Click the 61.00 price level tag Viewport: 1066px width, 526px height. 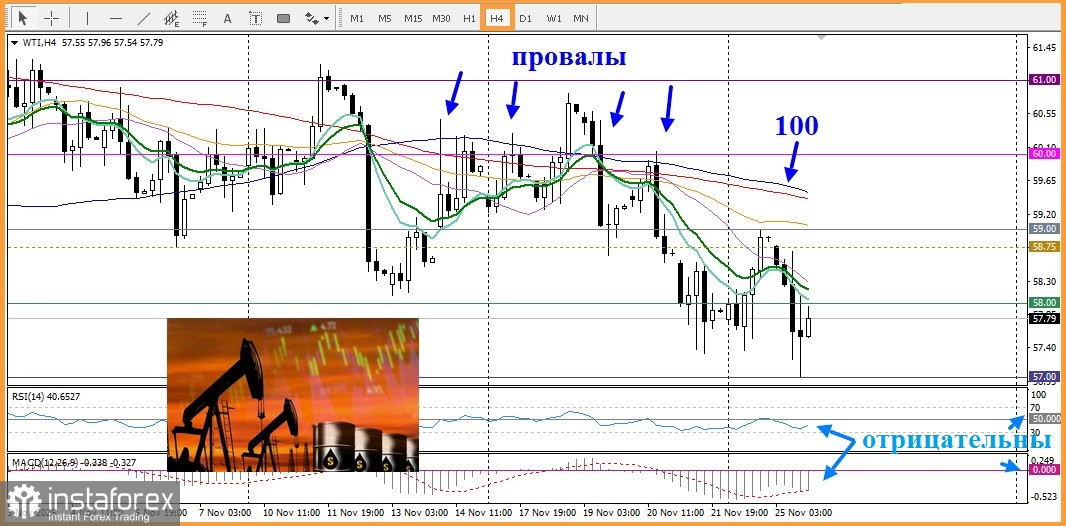(x=1045, y=80)
